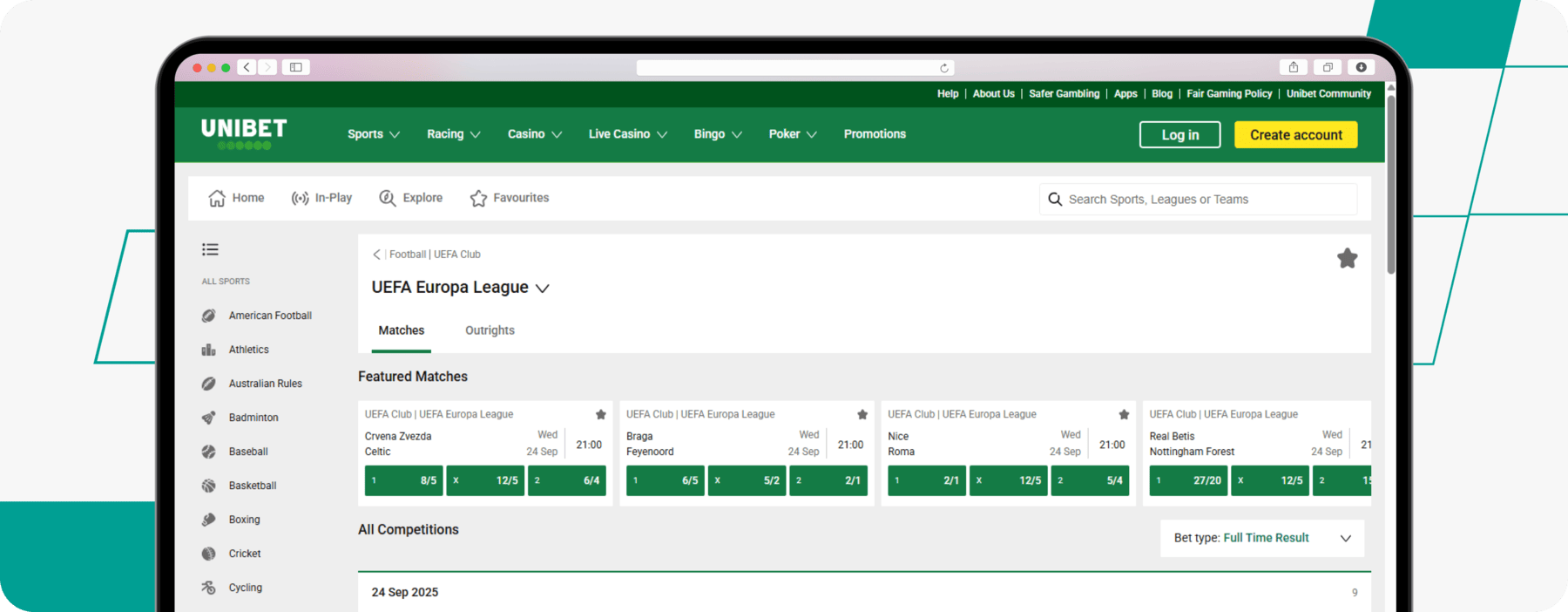Screen dimensions: 1568x612
Task: Open the browser downloads icon
Action: tap(1361, 67)
